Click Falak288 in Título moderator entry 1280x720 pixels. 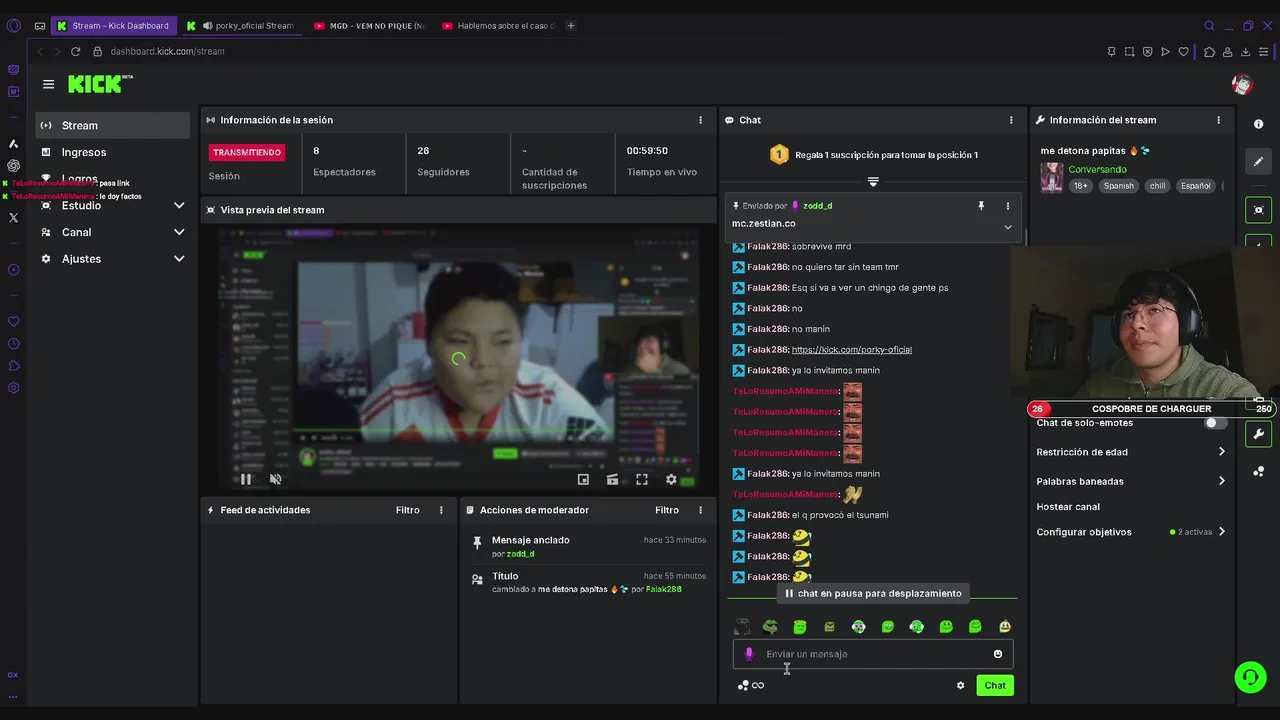coord(664,590)
